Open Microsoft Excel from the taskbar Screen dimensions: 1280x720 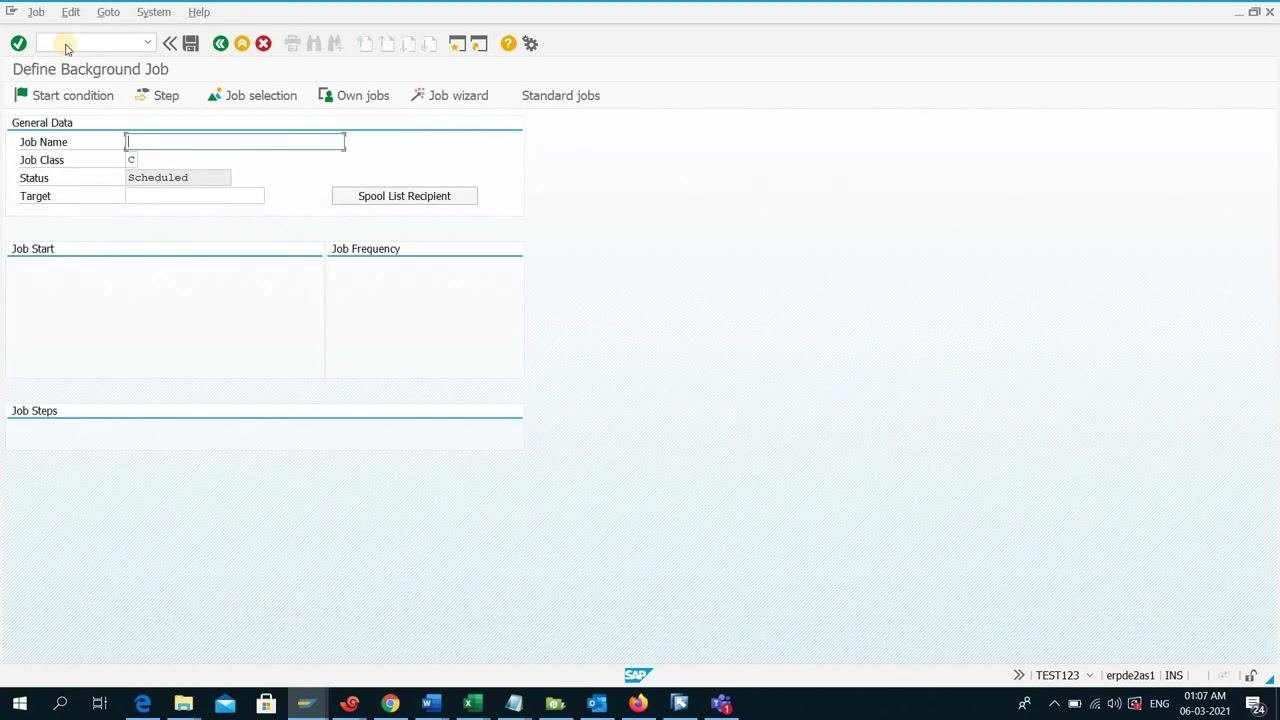click(473, 704)
